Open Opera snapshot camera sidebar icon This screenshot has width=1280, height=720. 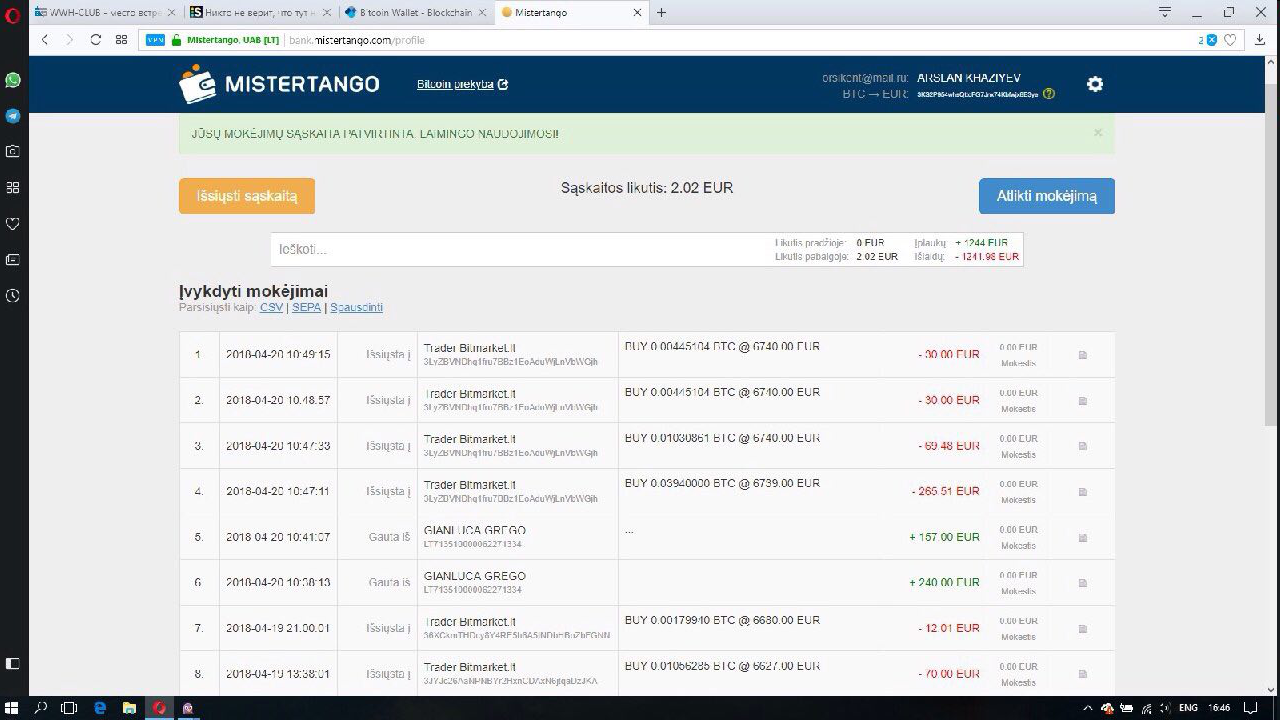click(13, 152)
